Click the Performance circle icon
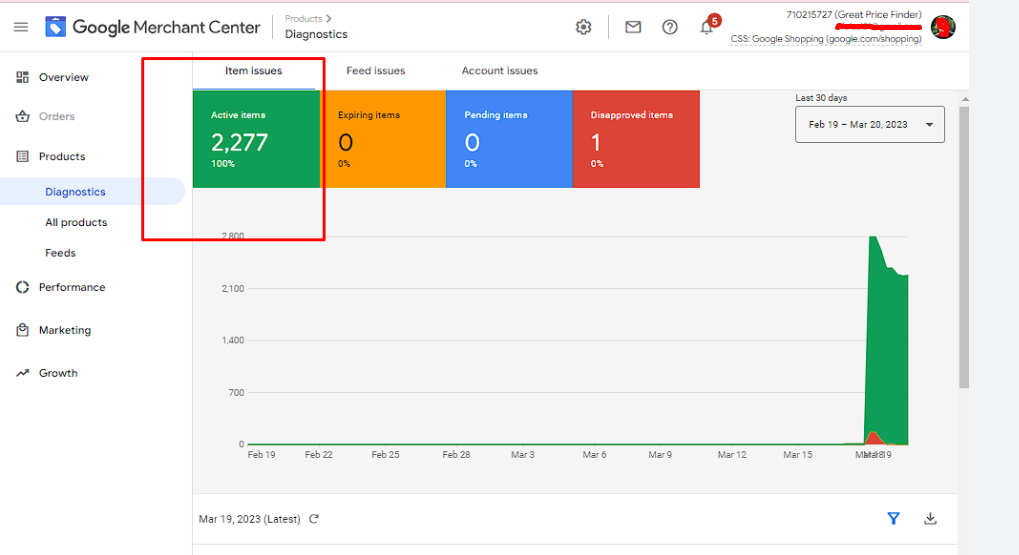The width and height of the screenshot is (1019, 555). pos(23,287)
